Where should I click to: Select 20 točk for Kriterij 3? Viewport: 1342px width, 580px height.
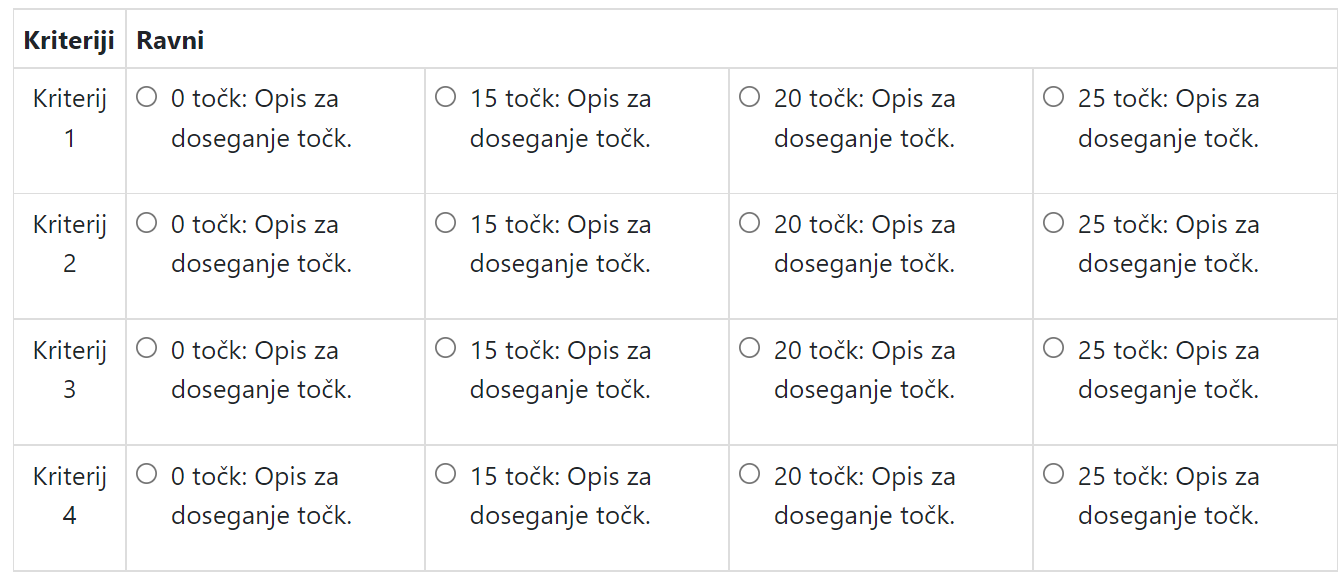coord(750,348)
